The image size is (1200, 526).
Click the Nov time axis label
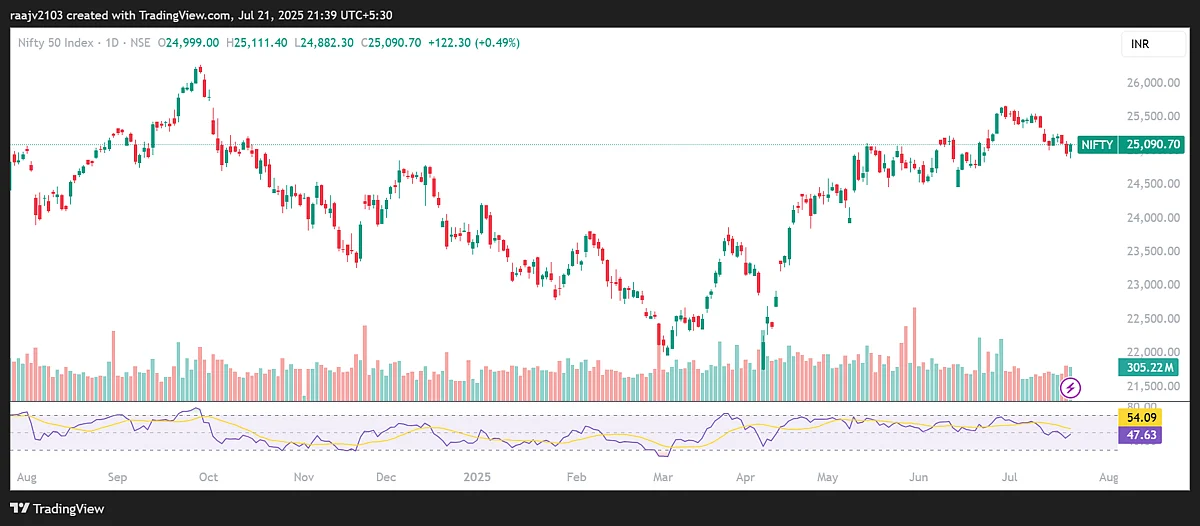tap(305, 477)
